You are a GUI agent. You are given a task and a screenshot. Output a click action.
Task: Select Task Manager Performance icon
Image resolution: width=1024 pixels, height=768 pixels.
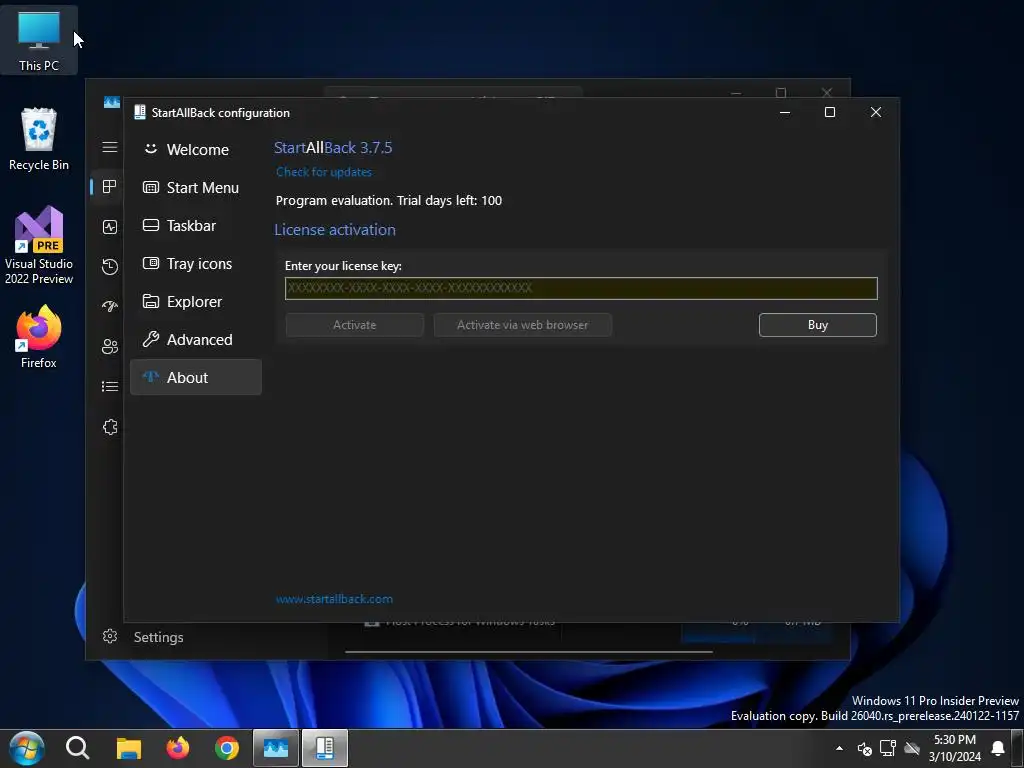[110, 227]
